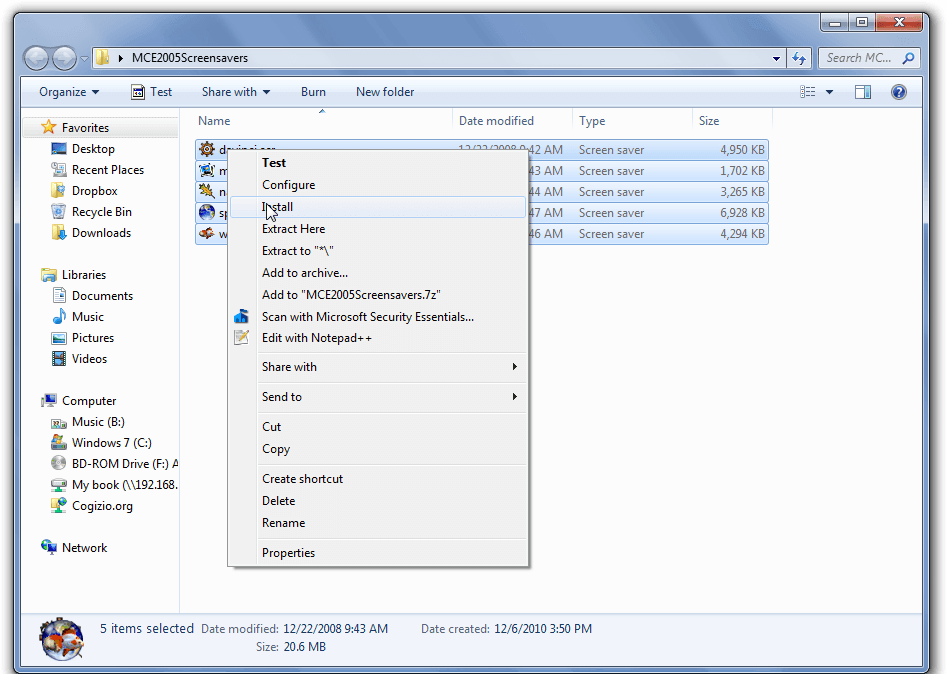947x674 pixels.
Task: Open the view options dropdown arrow
Action: pyautogui.click(x=829, y=92)
